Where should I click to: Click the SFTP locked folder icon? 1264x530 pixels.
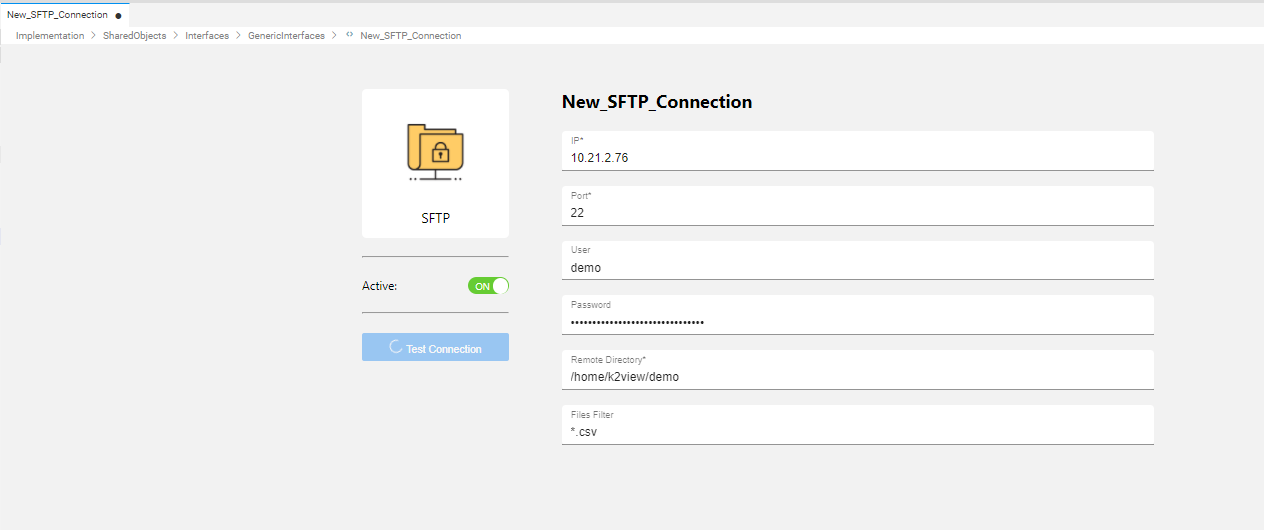click(x=435, y=152)
